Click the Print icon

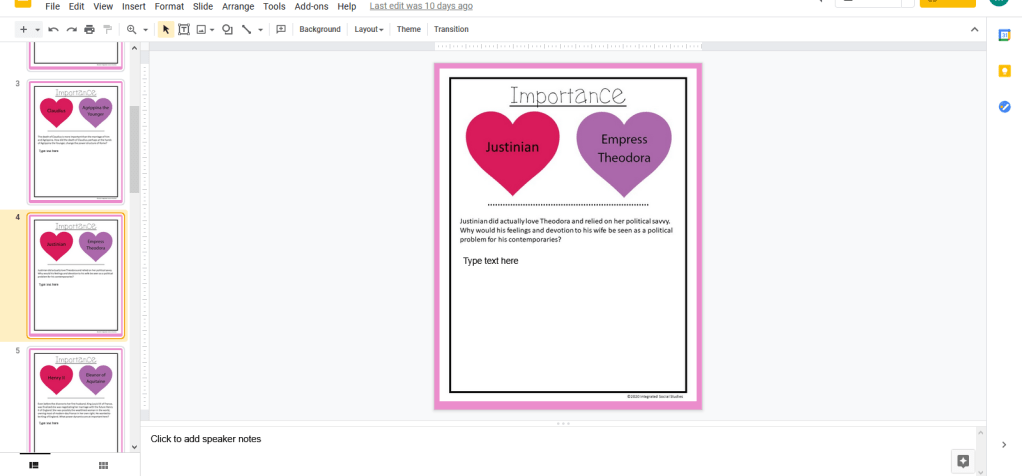[x=89, y=30]
